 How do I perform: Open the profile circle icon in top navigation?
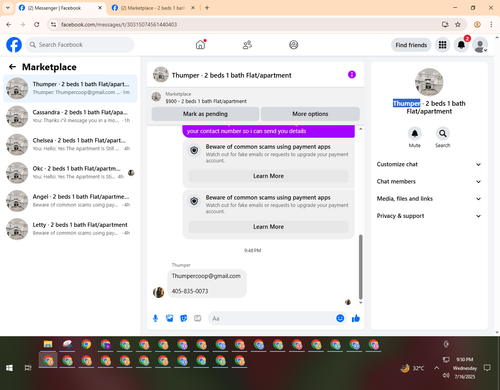tap(294, 45)
